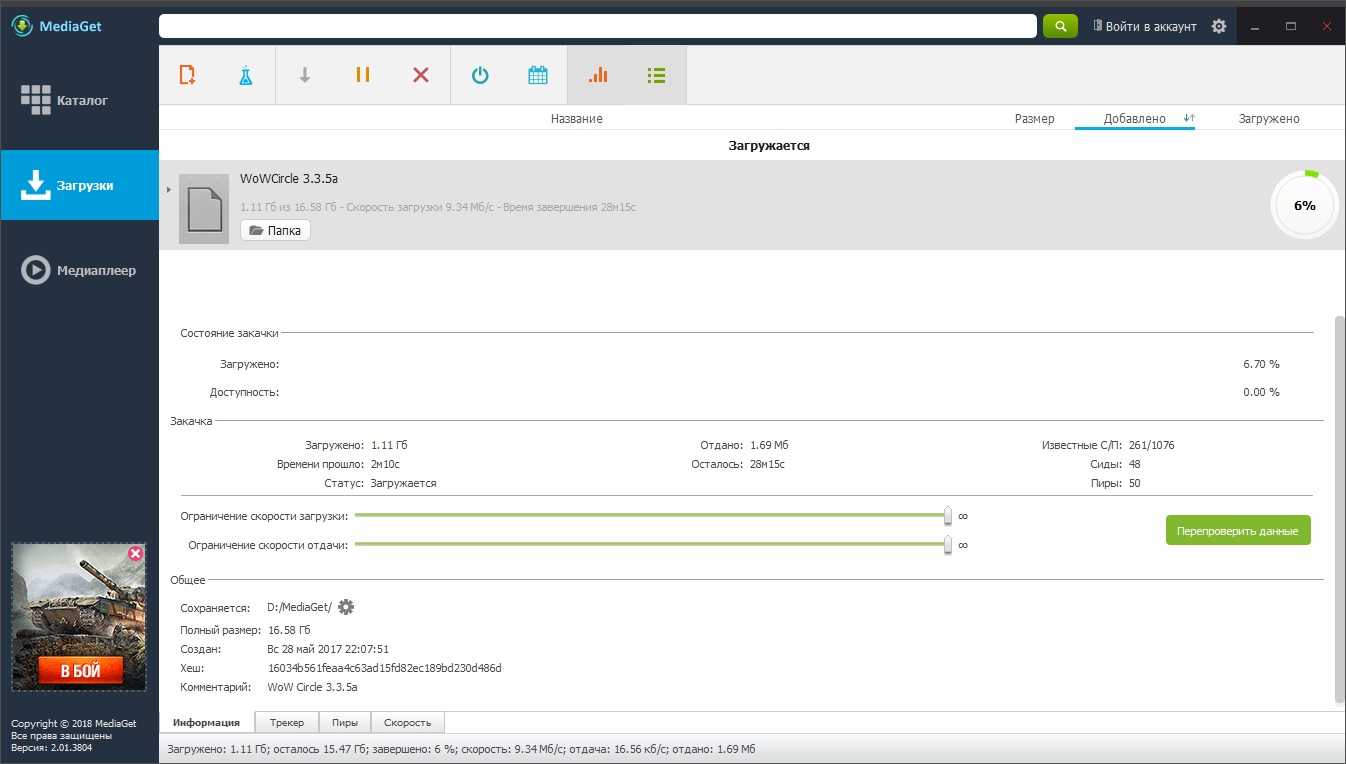1346x764 pixels.
Task: Click the Времени прошло 2м10с value
Action: coord(385,464)
